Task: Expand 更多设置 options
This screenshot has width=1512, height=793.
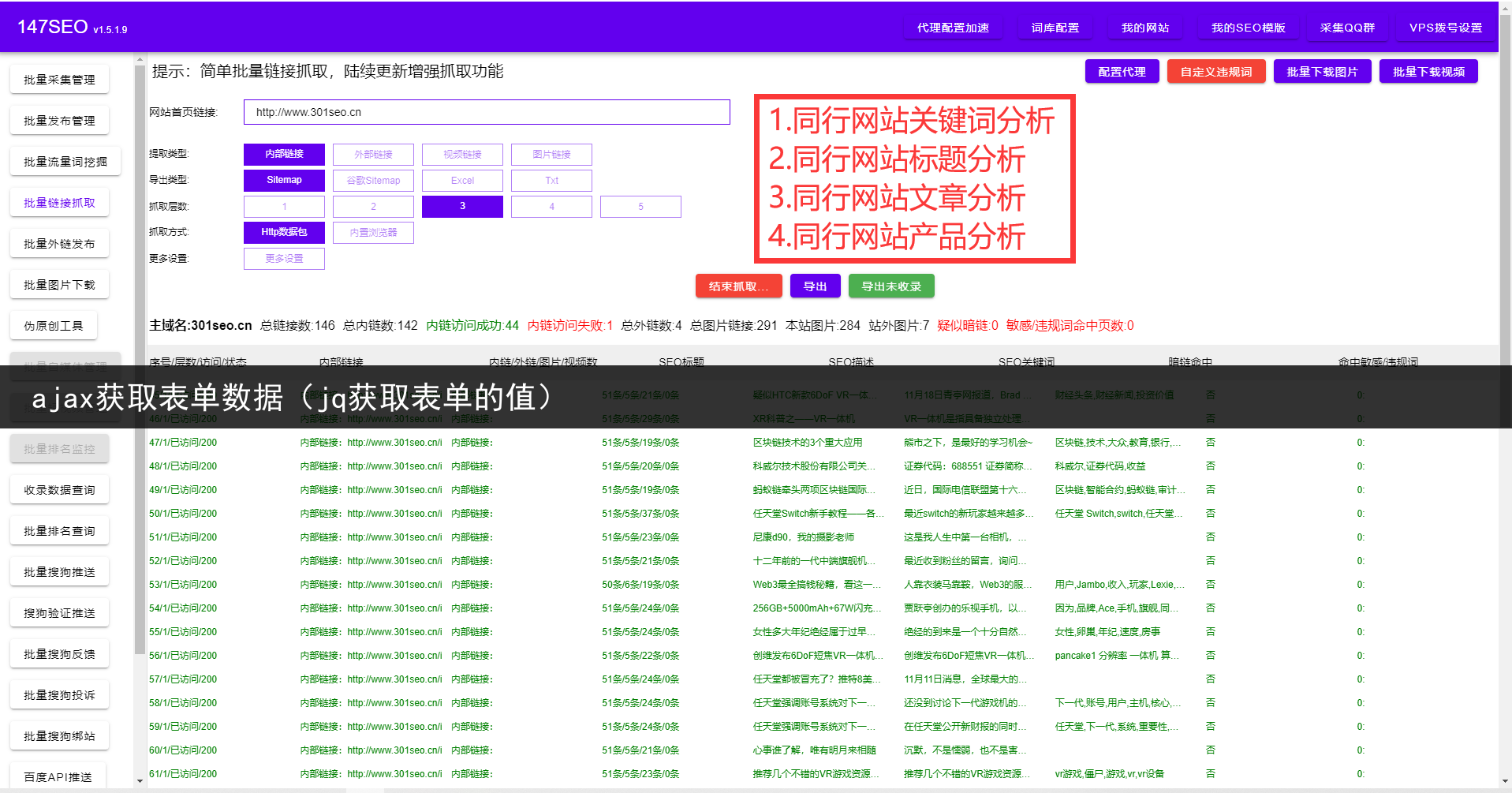Action: coord(284,258)
